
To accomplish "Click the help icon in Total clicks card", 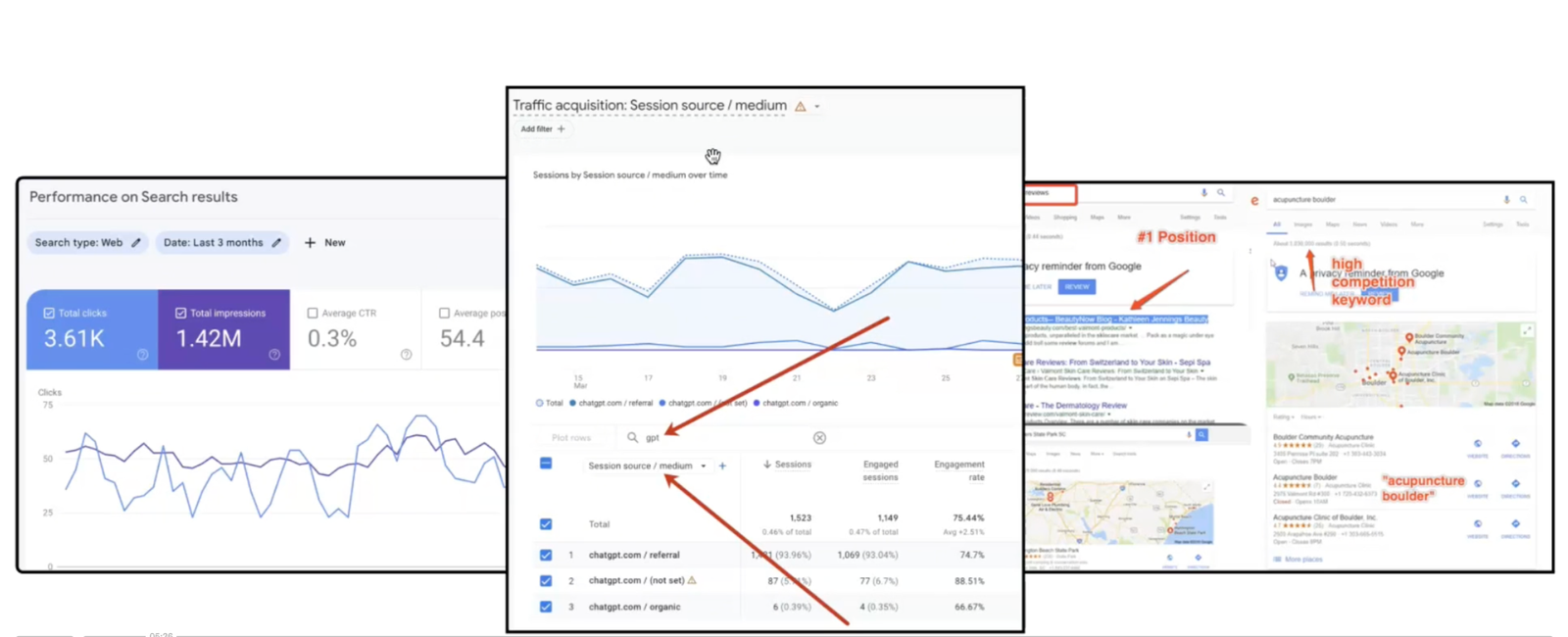I will (x=142, y=355).
